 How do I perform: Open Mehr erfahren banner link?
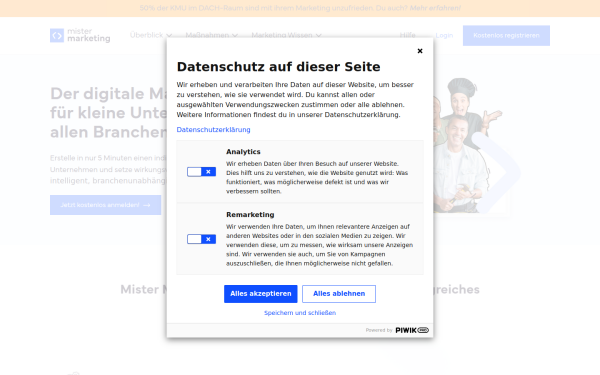point(435,8)
